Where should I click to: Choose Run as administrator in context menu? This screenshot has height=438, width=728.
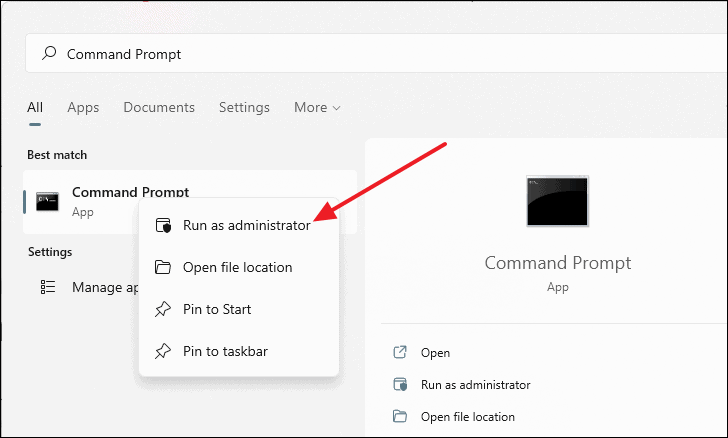pos(239,225)
